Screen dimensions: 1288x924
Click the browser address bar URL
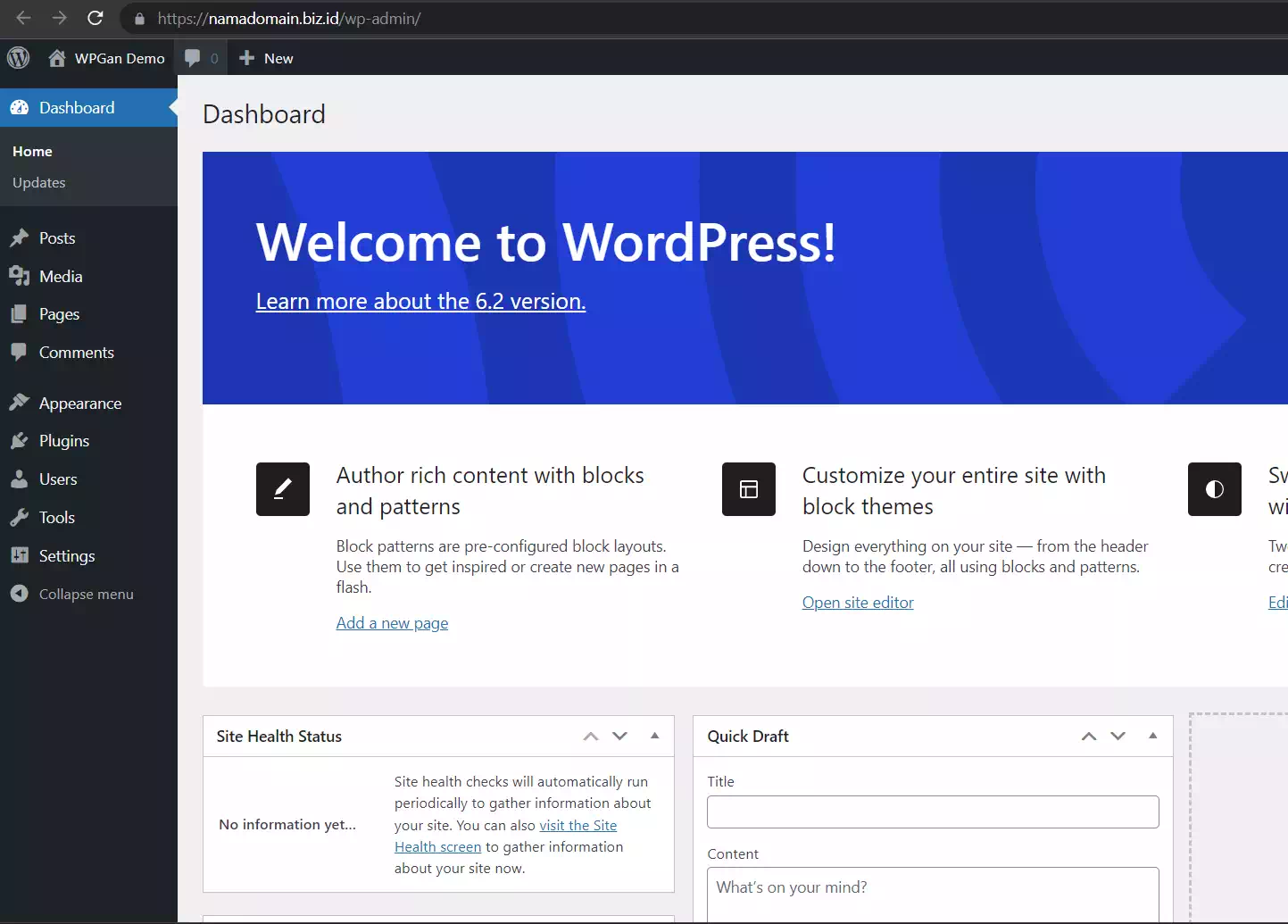pyautogui.click(x=289, y=19)
